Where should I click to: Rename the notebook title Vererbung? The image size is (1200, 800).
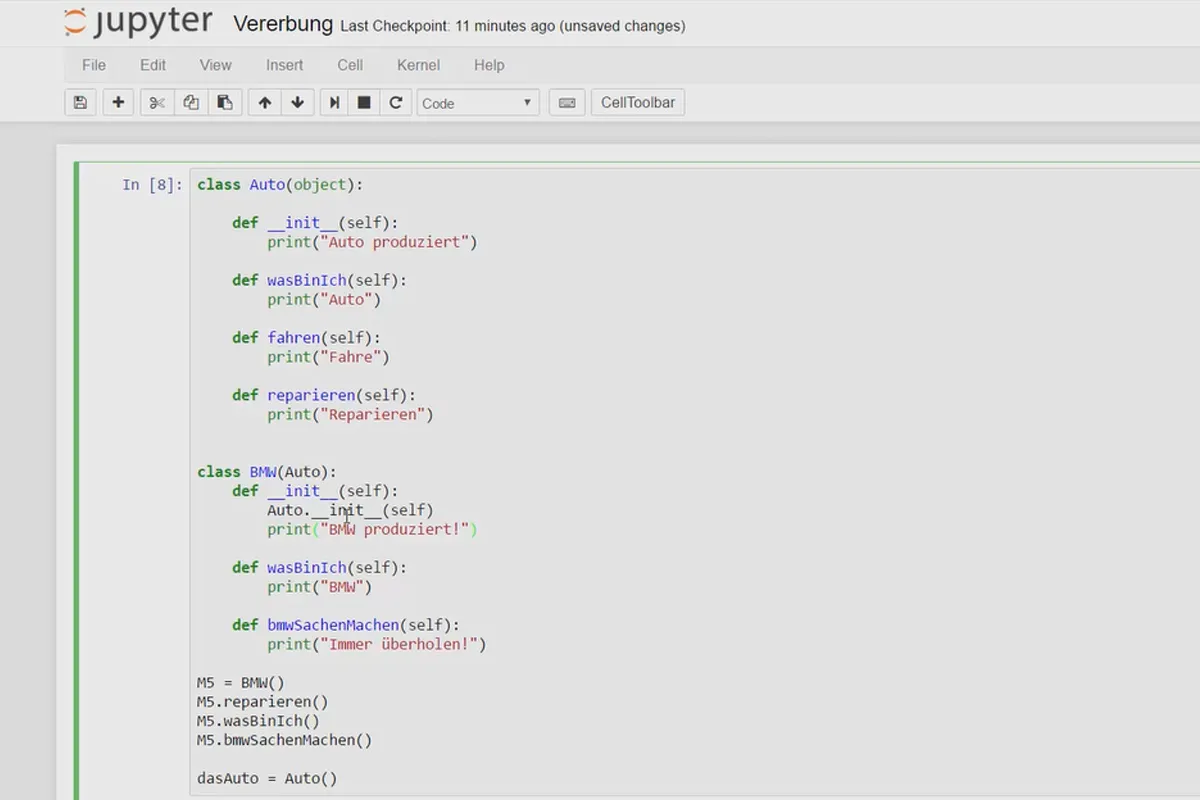283,24
